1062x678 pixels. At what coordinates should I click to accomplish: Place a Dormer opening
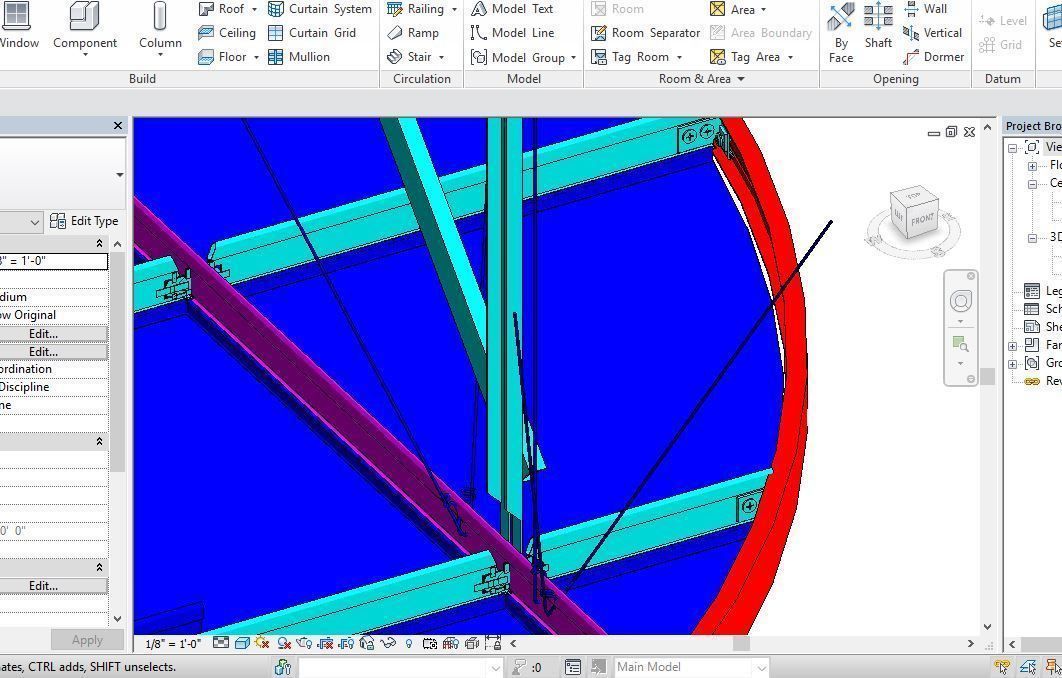941,57
